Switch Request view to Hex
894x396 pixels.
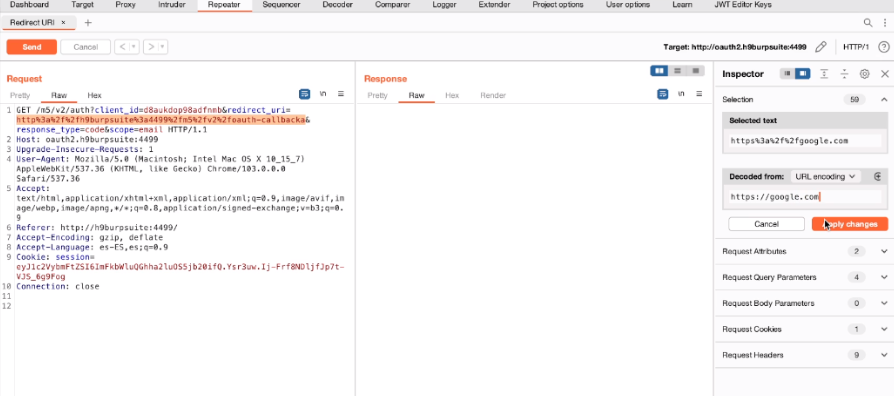[94, 95]
